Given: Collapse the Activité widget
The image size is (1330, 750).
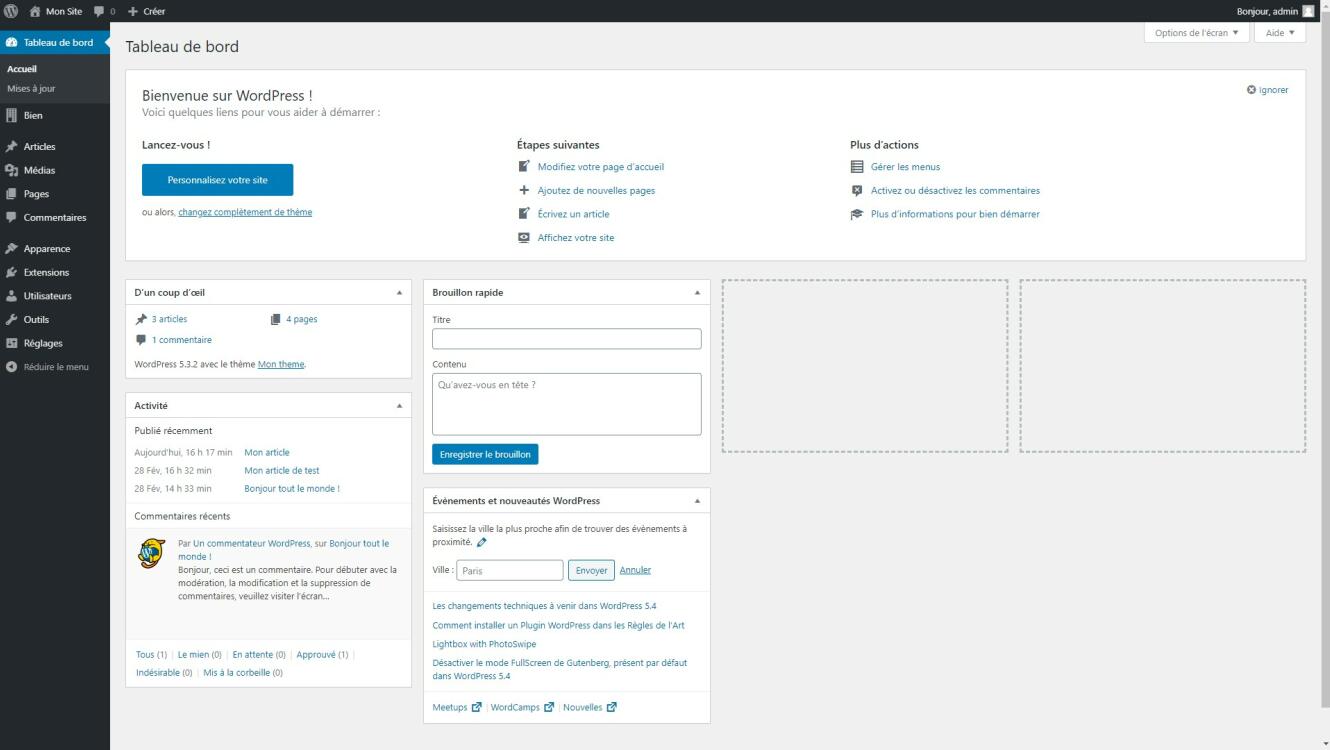Looking at the screenshot, I should click(x=399, y=406).
